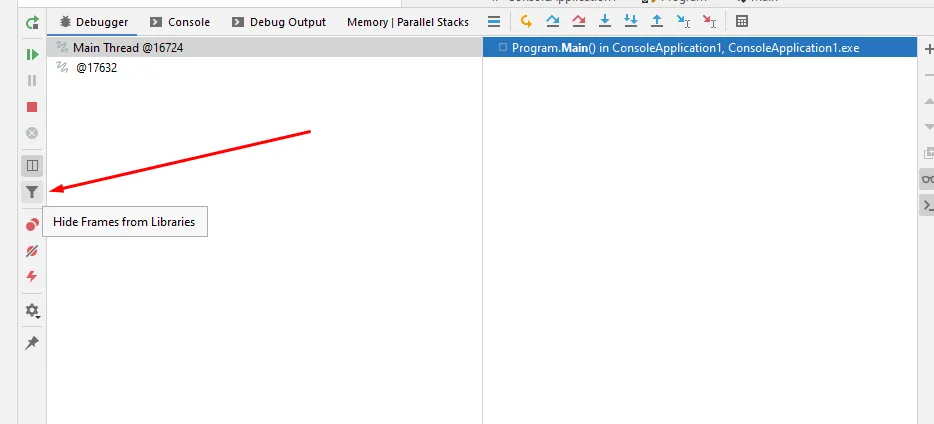Open Evaluate Expression calculator icon
Screen dimensions: 934x424
(742, 22)
